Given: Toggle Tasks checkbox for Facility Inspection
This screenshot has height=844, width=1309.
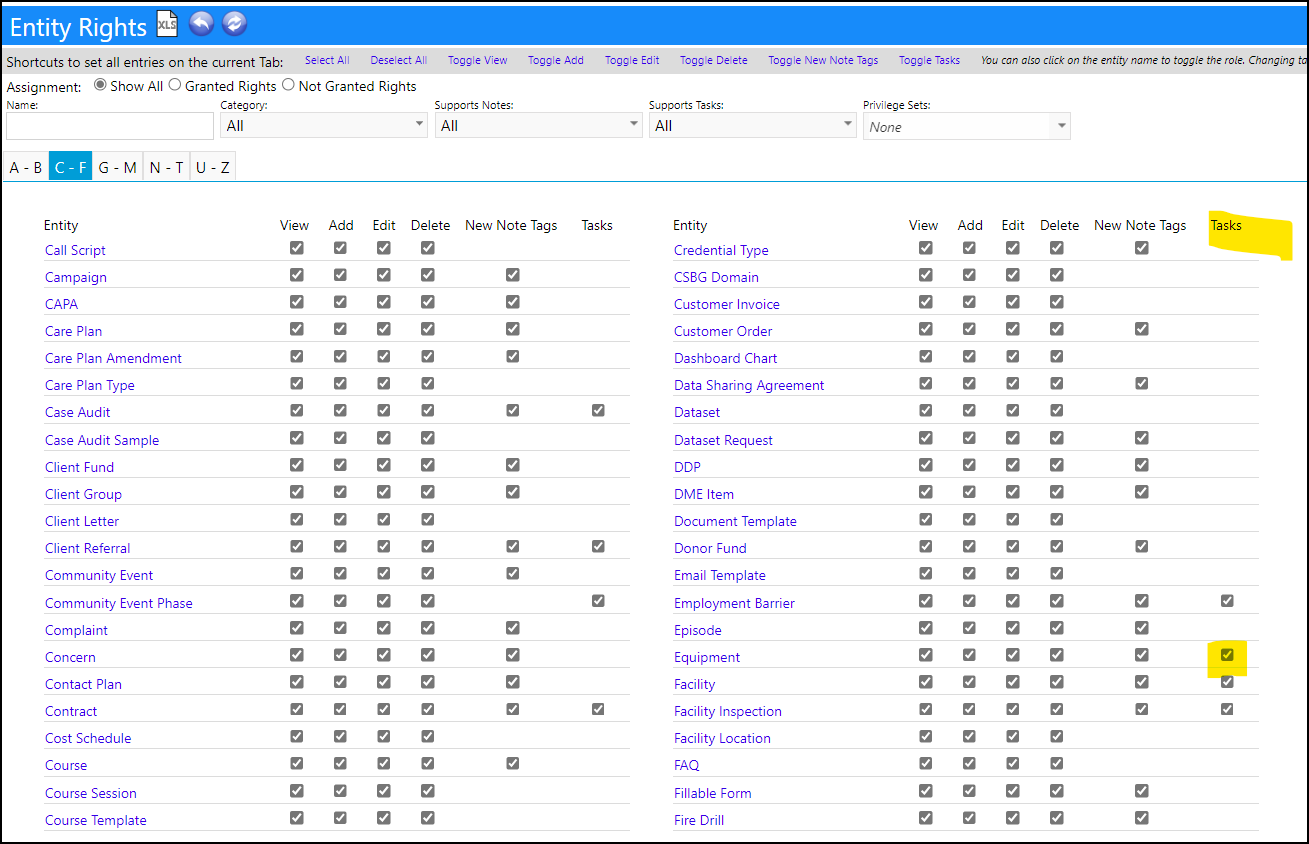Looking at the screenshot, I should tap(1227, 709).
